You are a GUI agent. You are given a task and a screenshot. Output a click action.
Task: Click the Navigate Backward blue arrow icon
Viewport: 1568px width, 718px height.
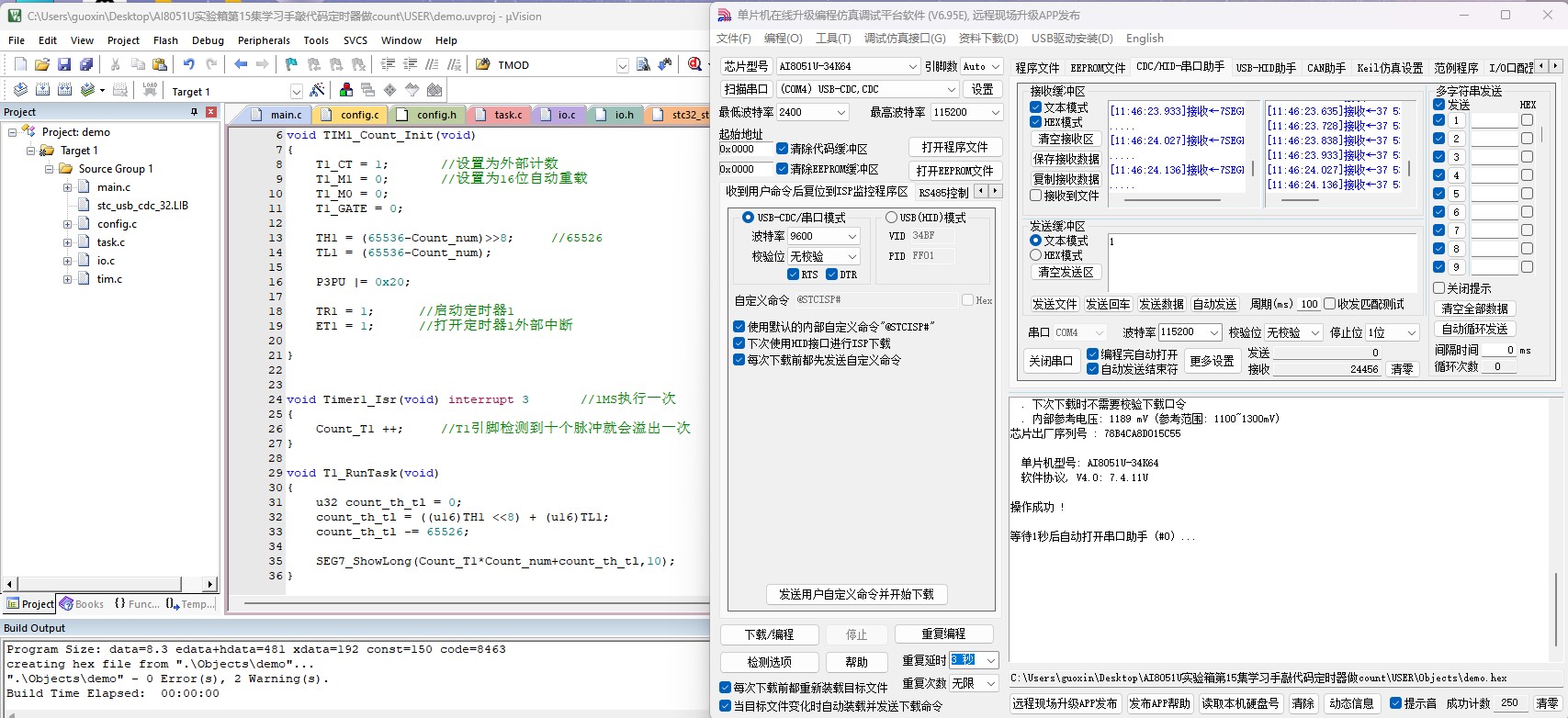click(x=241, y=64)
